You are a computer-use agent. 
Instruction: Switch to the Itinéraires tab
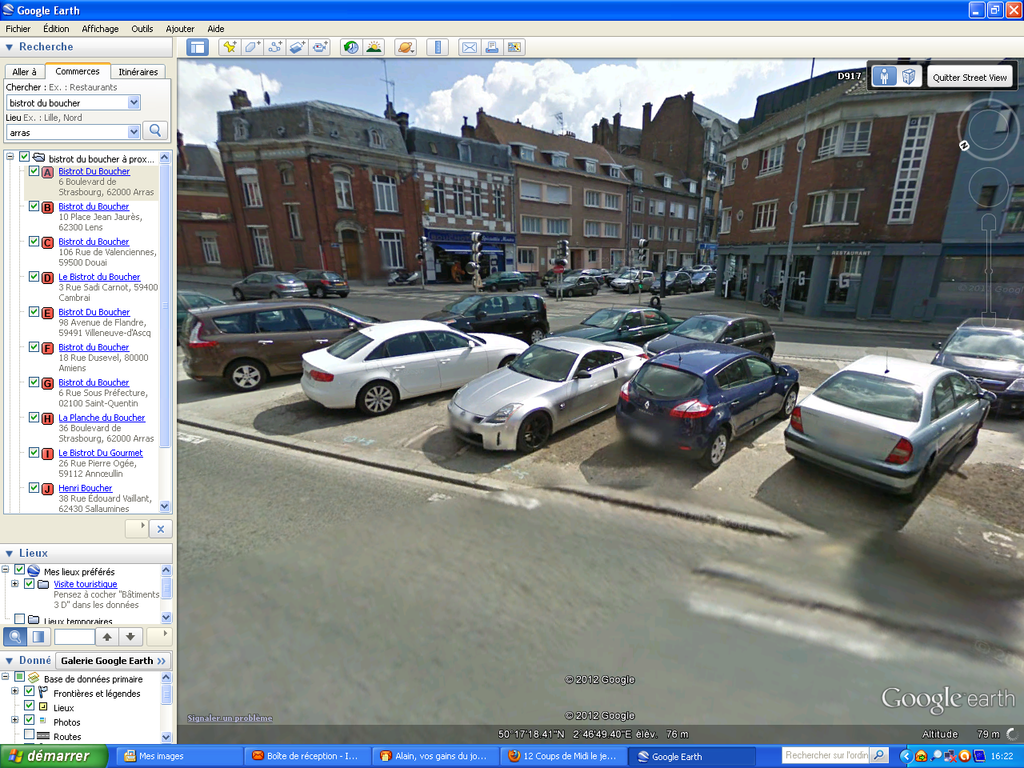[x=138, y=72]
